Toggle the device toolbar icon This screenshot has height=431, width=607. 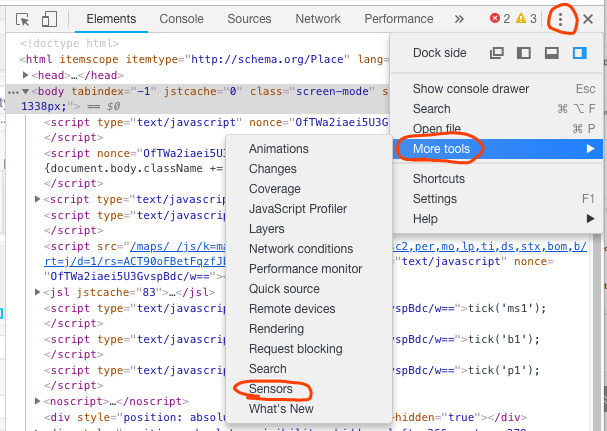coord(49,19)
